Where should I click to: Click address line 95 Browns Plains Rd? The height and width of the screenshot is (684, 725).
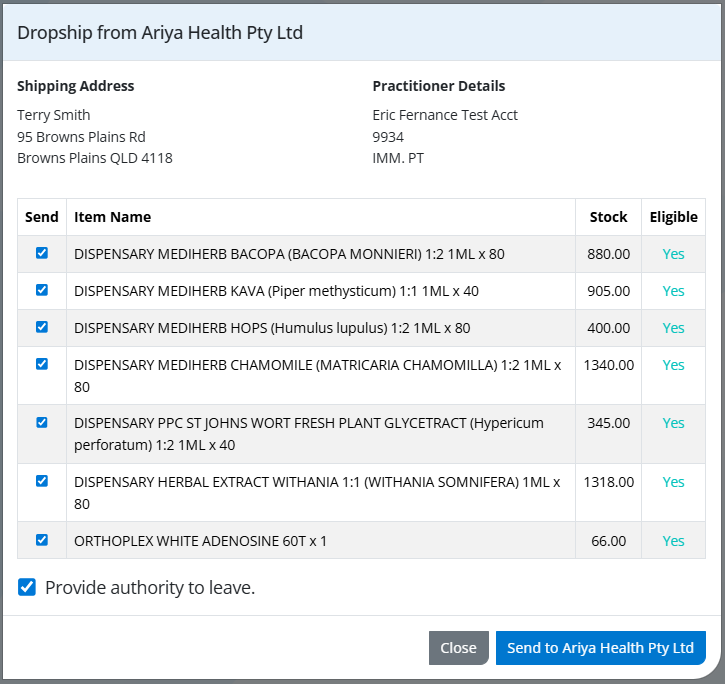pyautogui.click(x=81, y=137)
